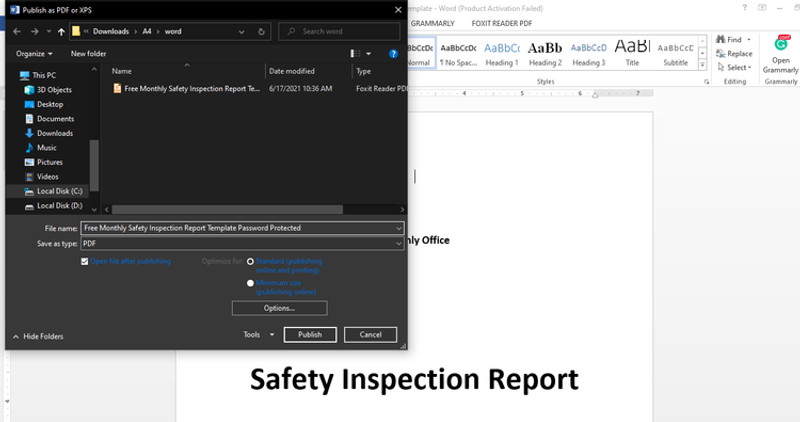Cancel the publish dialog
Screen dimensions: 800x422
[370, 335]
